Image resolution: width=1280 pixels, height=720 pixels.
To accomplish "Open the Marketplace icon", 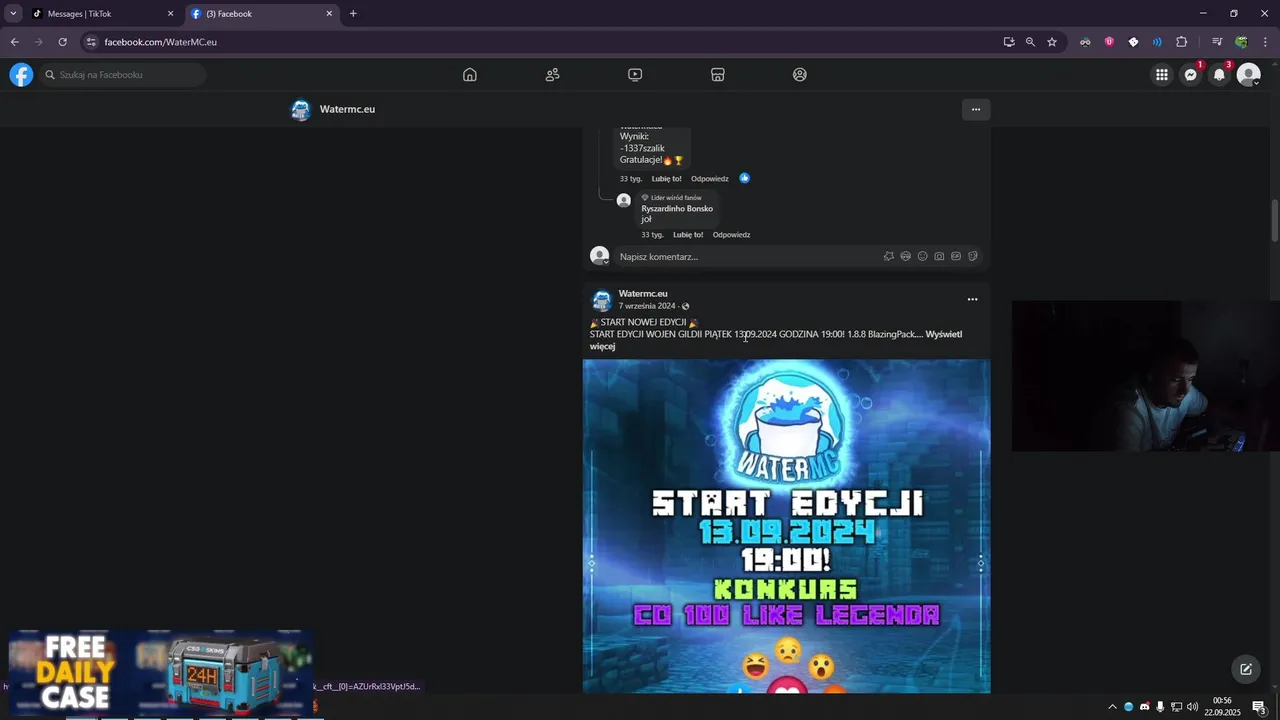I will pyautogui.click(x=717, y=75).
